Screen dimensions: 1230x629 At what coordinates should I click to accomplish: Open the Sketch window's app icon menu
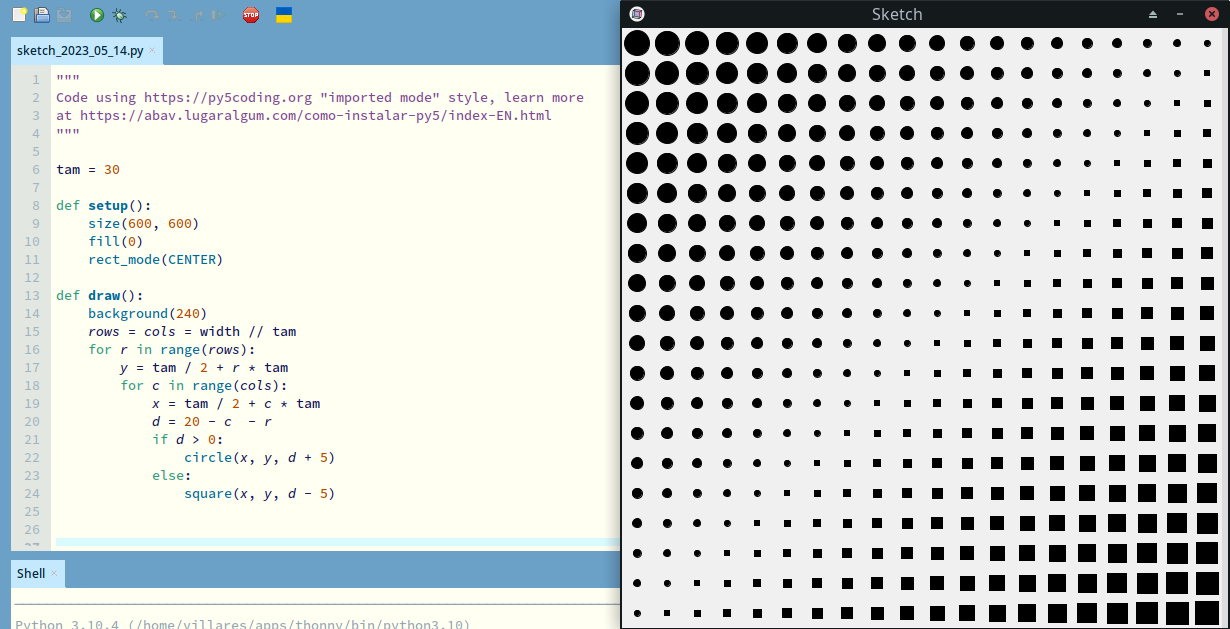pos(637,14)
